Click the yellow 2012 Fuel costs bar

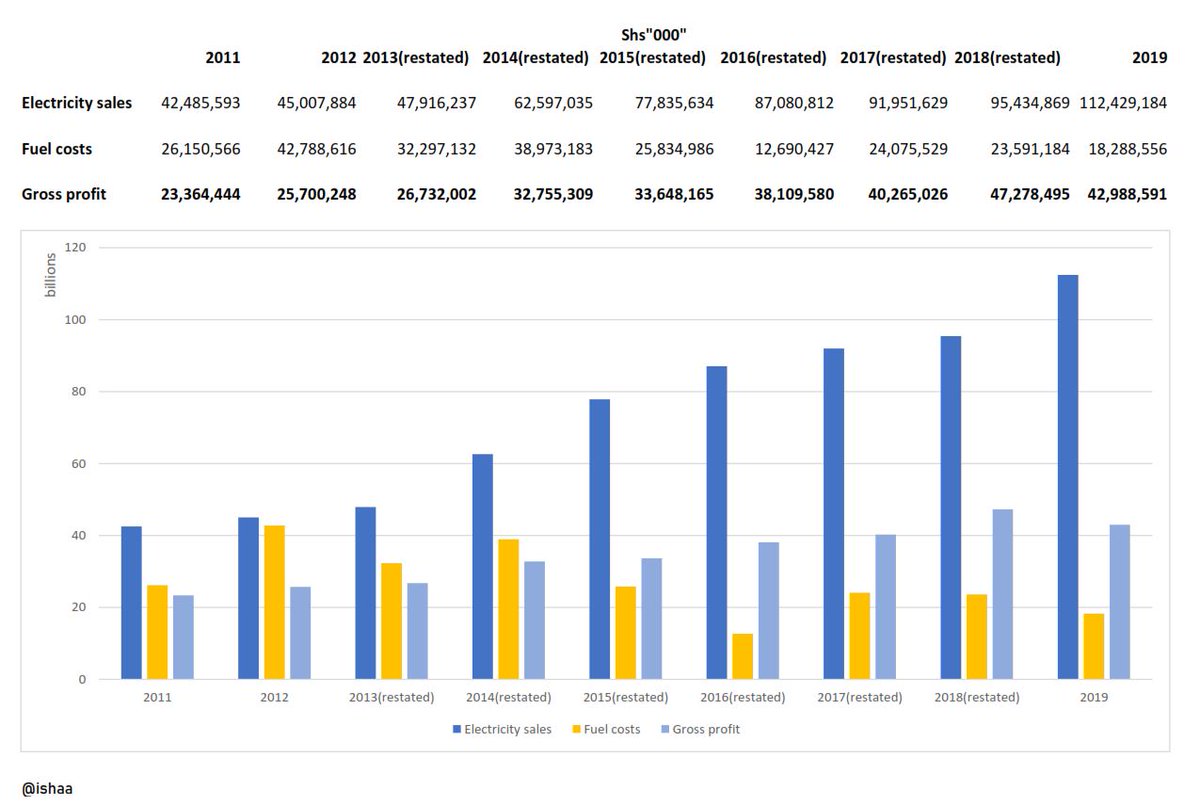click(275, 600)
